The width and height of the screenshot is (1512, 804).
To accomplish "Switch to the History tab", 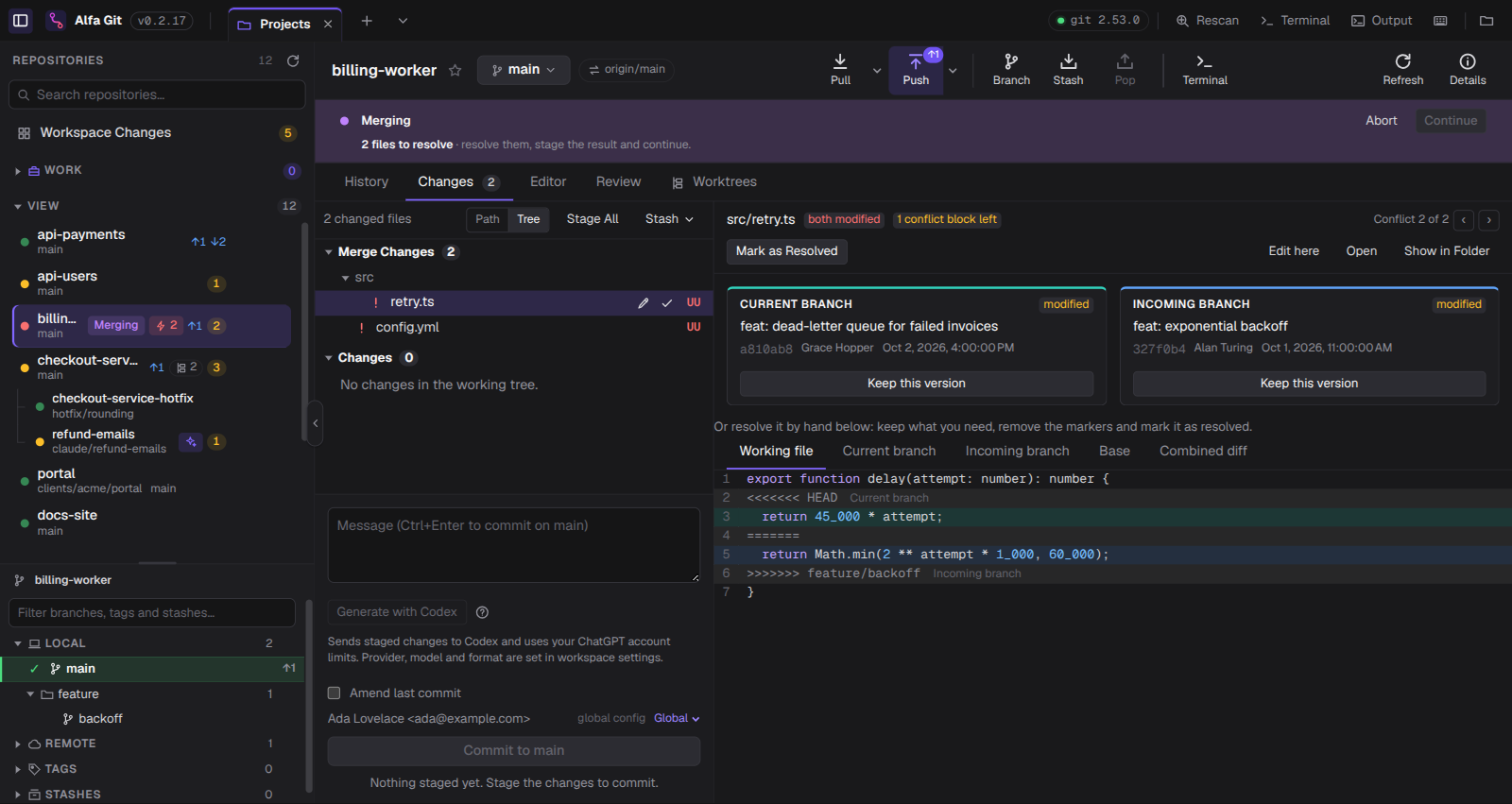I will 366,181.
